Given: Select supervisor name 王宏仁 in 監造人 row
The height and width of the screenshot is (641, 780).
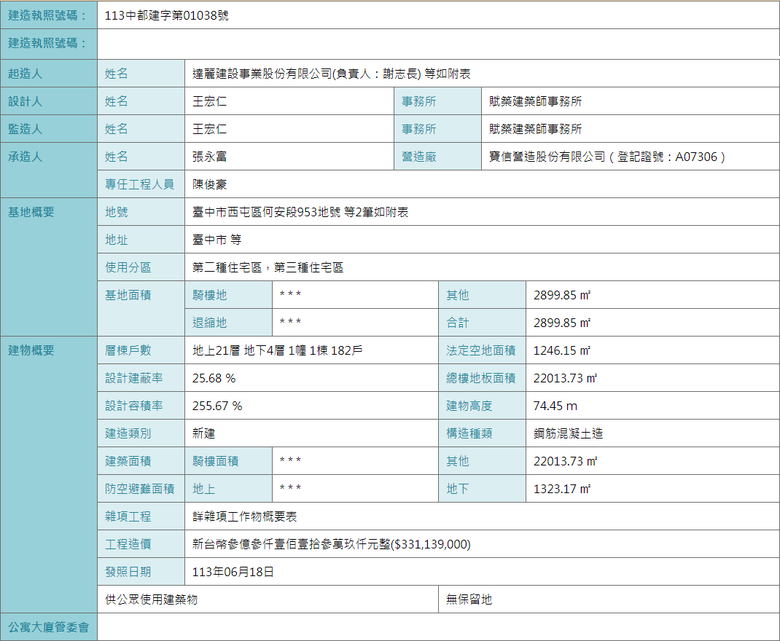Looking at the screenshot, I should pos(209,129).
